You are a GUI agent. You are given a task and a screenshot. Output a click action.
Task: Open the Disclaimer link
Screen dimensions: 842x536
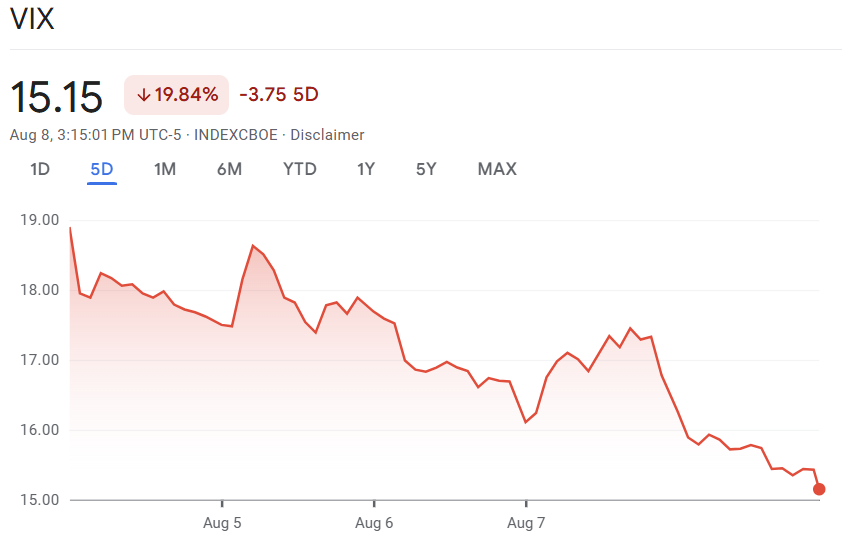(327, 135)
